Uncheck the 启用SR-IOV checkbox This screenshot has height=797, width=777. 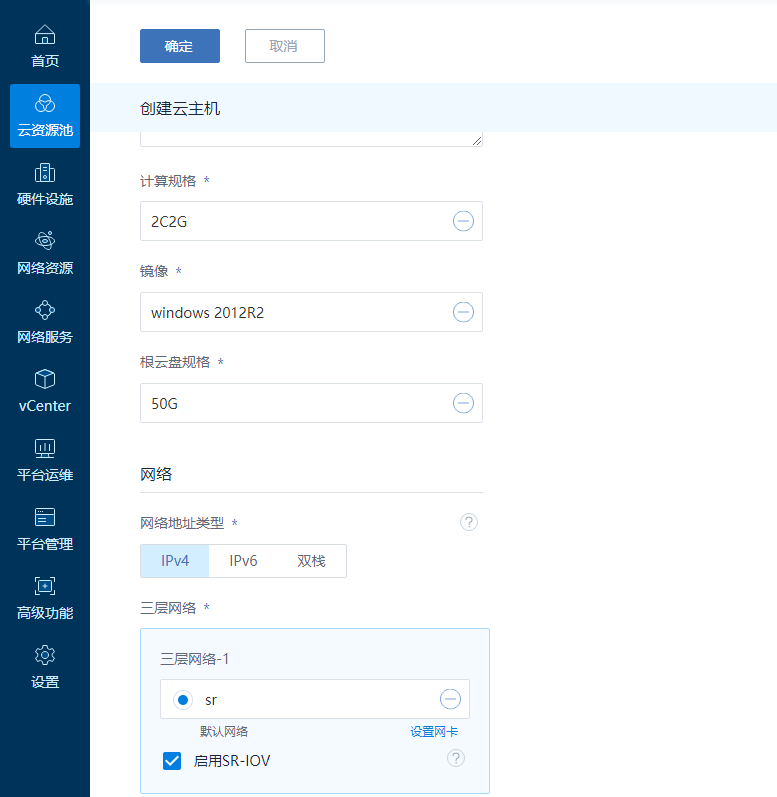(171, 761)
